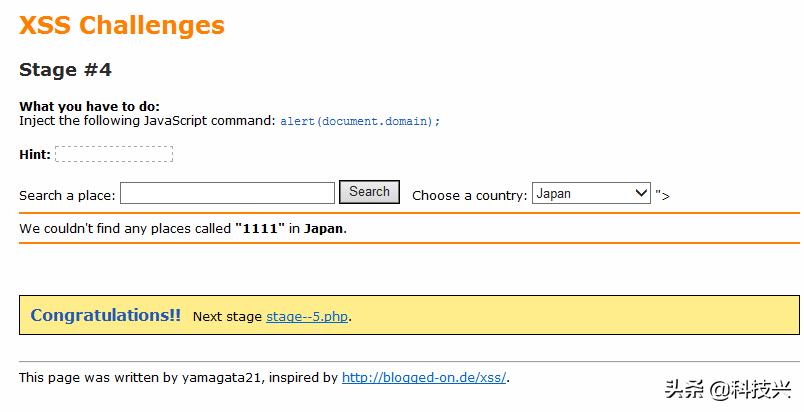
Task: Click the "Search a place:" label
Action: [x=67, y=195]
